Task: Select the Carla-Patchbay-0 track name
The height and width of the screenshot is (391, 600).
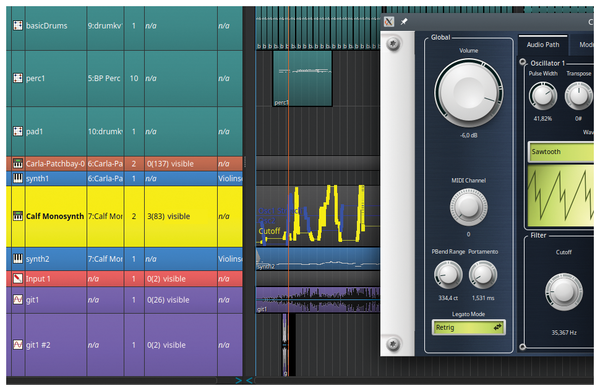Action: 55,164
